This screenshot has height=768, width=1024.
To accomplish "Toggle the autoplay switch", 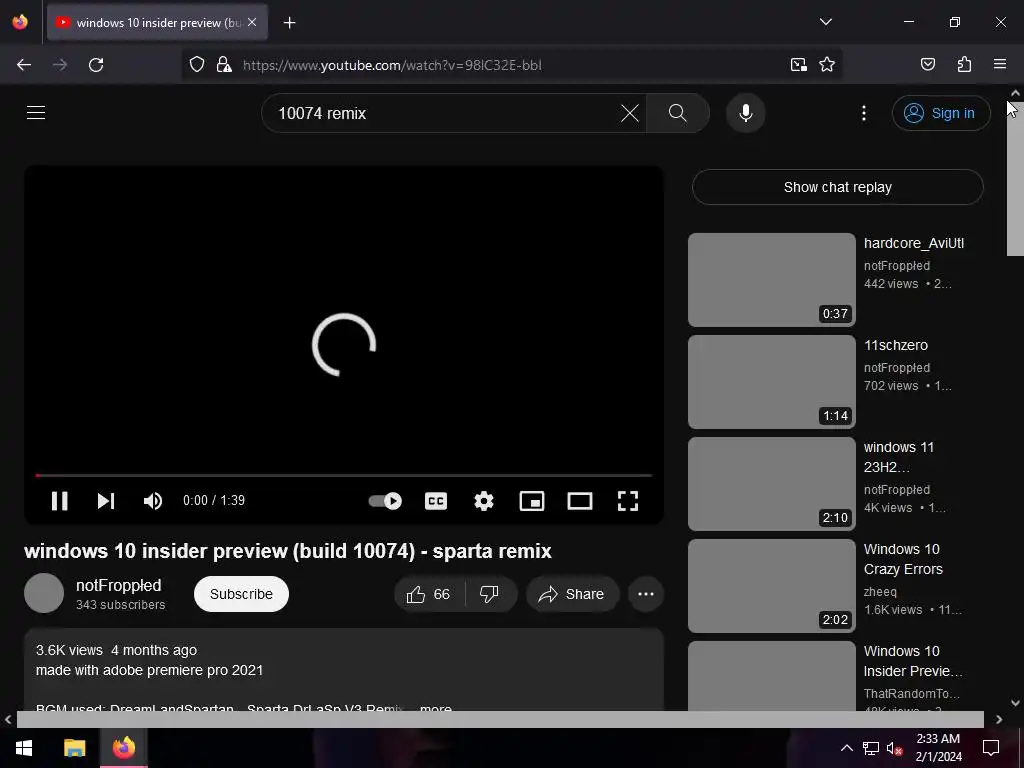I will [x=385, y=501].
